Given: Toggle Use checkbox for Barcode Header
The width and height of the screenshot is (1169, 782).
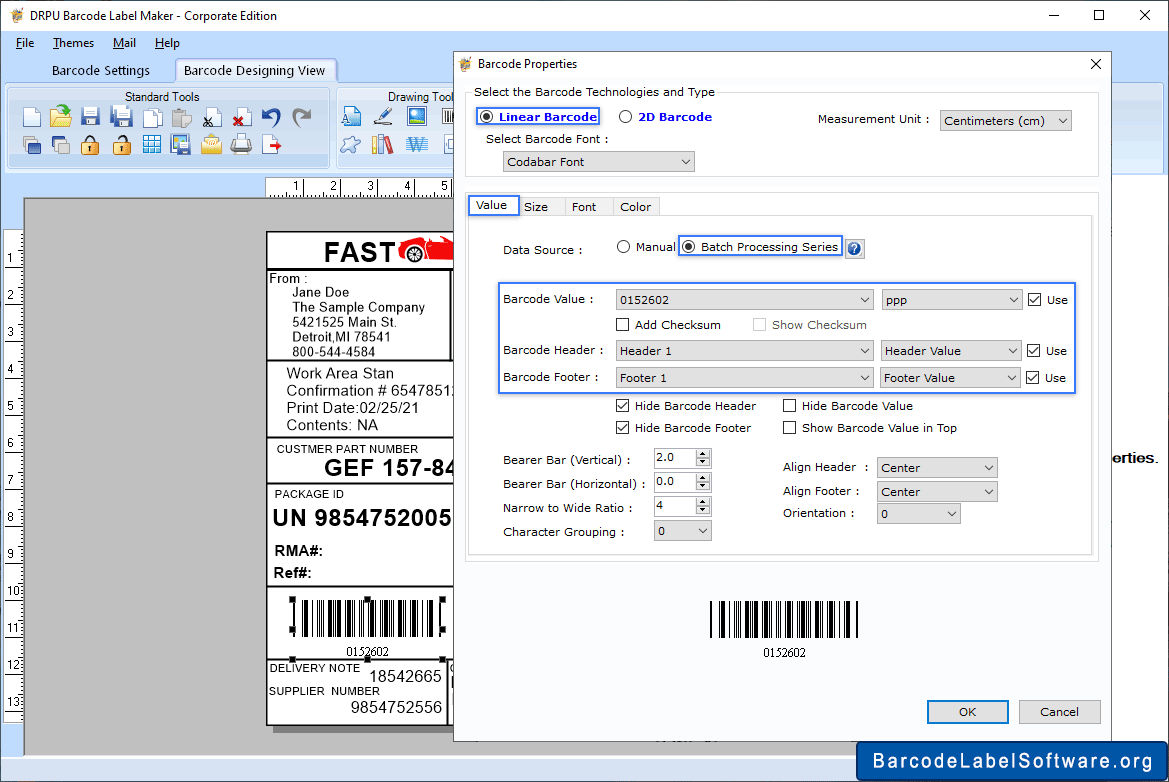Looking at the screenshot, I should [1033, 350].
